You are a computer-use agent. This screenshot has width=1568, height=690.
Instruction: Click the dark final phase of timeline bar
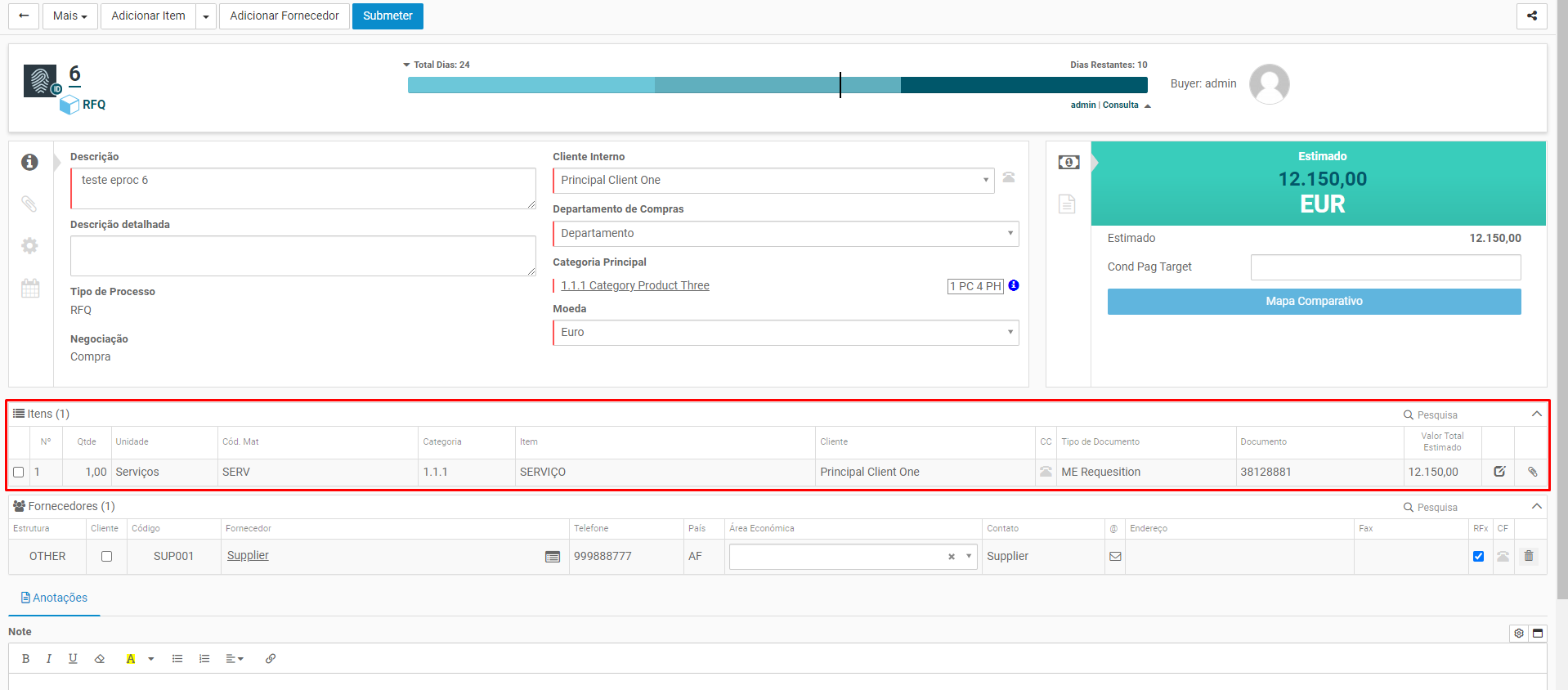1024,85
